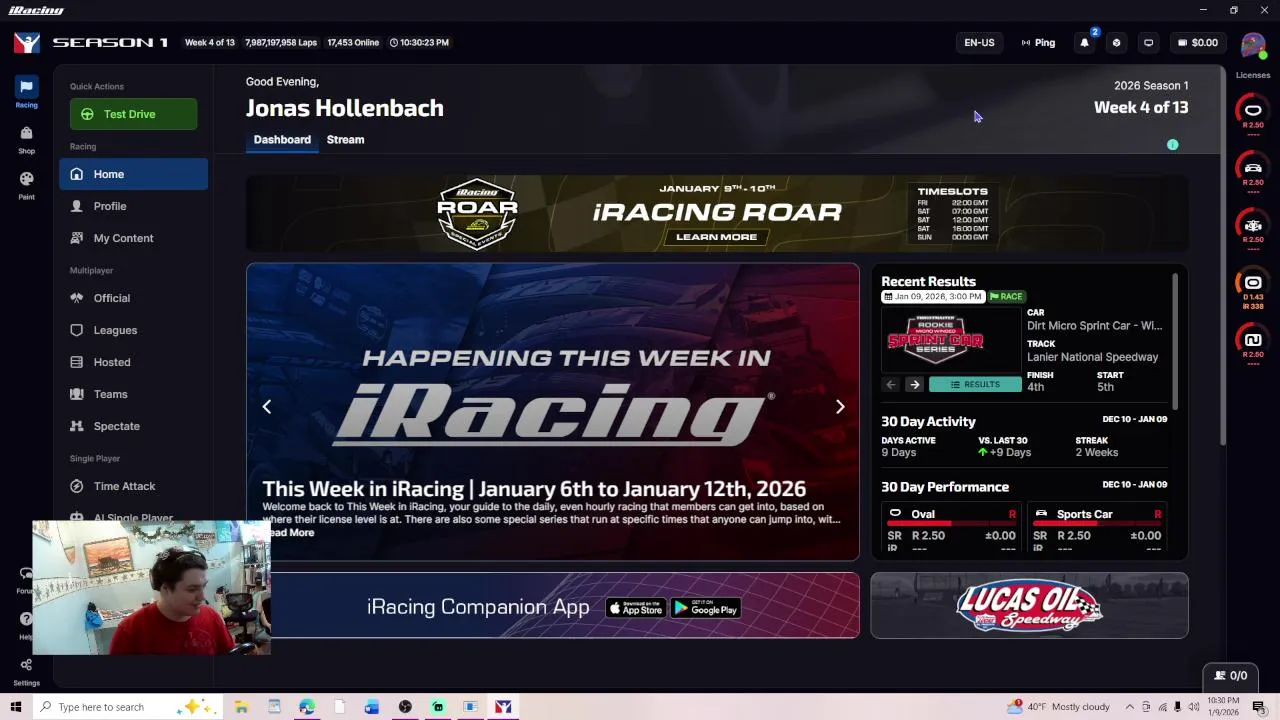
Task: Show next slide in news carousel
Action: 840,406
